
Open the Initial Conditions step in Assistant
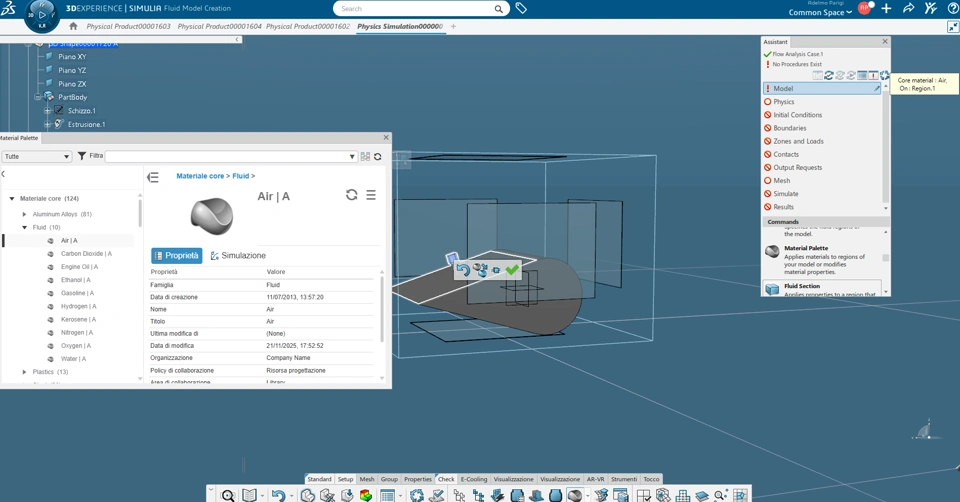798,115
